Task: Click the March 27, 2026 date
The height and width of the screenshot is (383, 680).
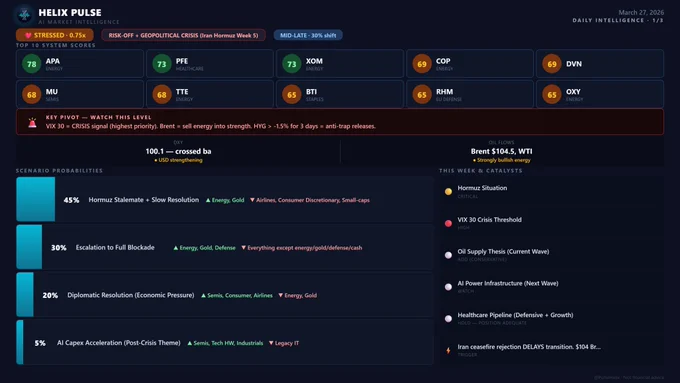Action: click(641, 13)
